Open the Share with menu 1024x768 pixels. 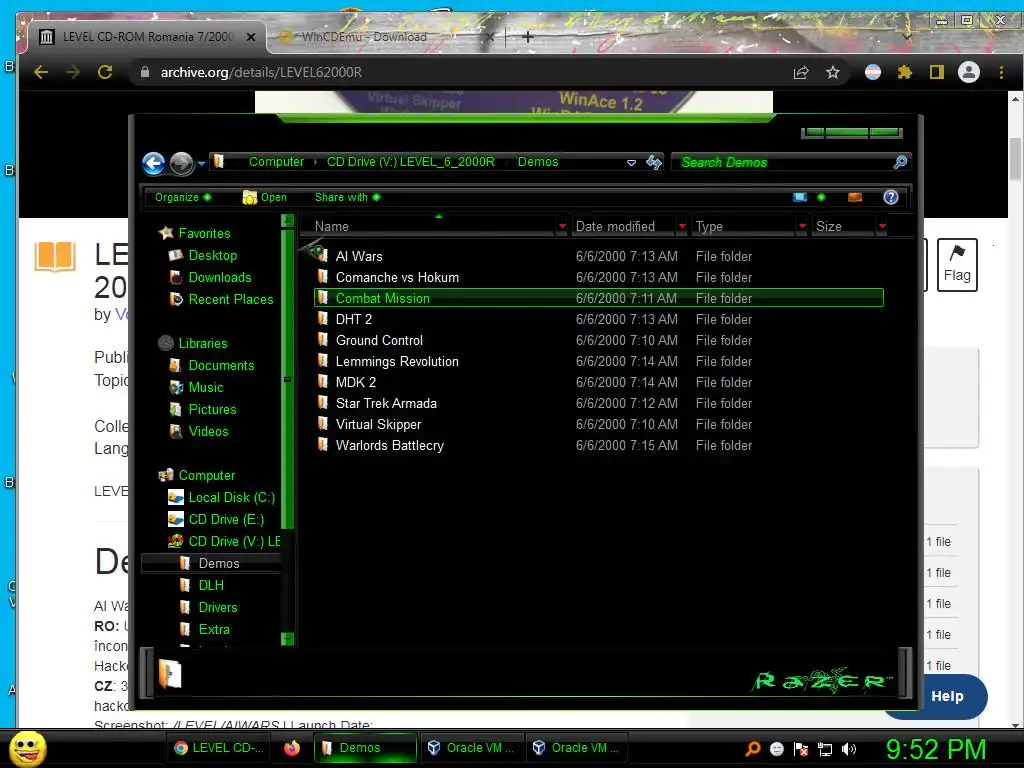coord(347,197)
